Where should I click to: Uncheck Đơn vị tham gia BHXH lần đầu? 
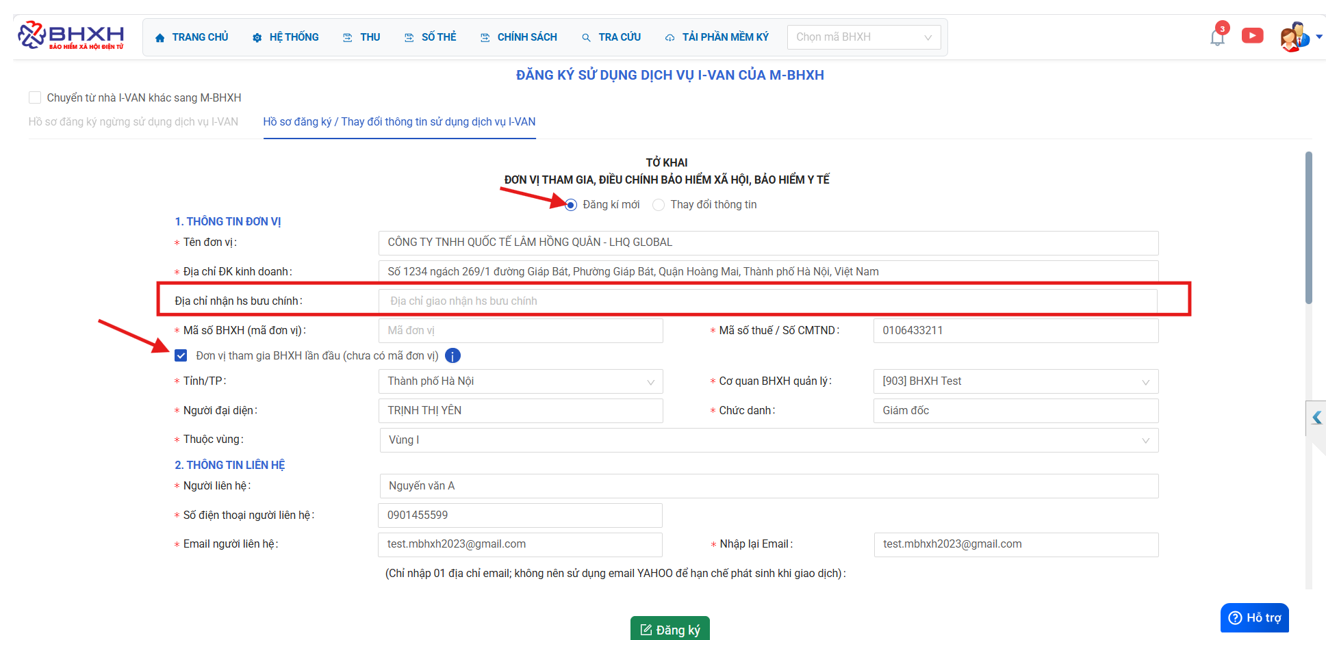[x=181, y=356]
